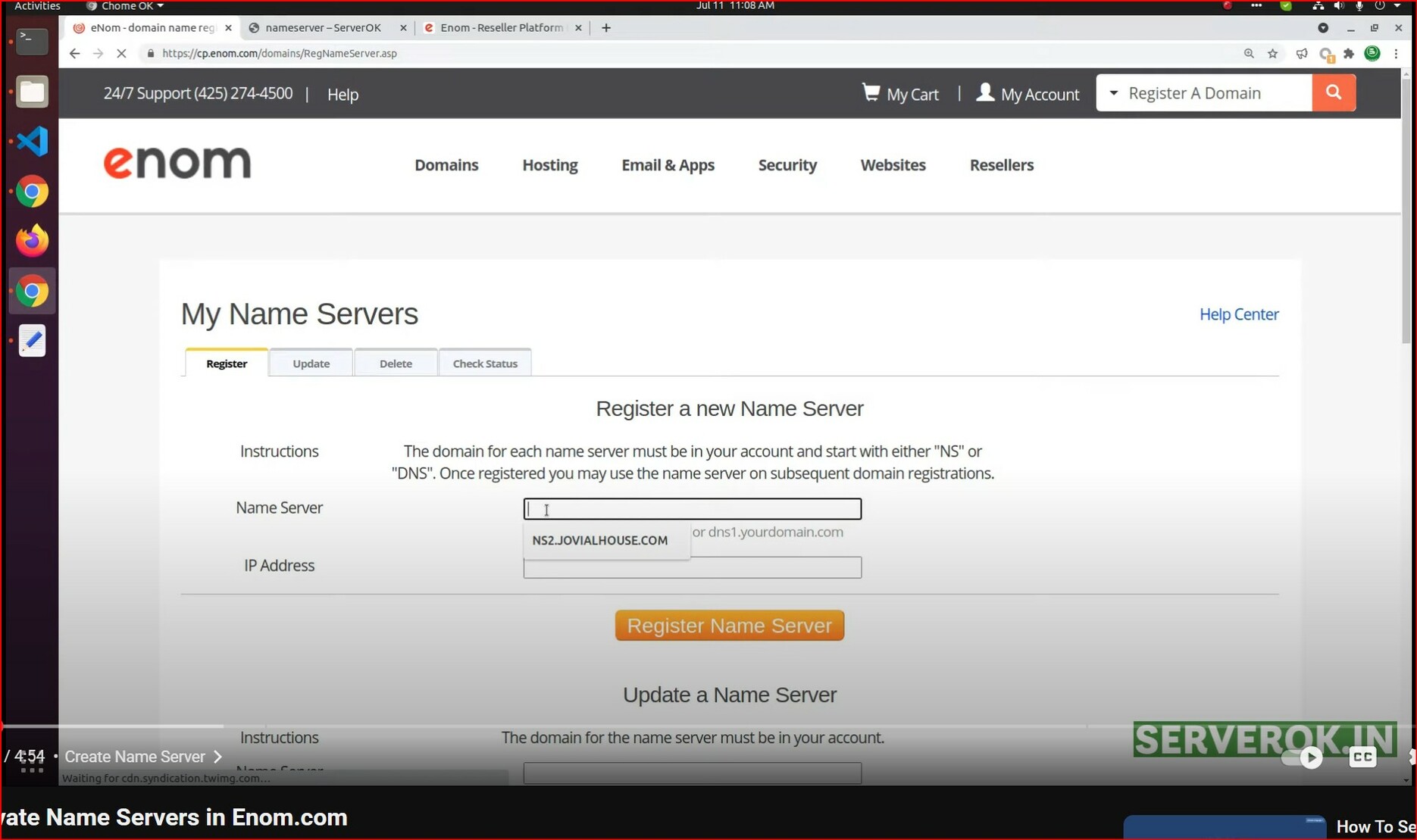The height and width of the screenshot is (840, 1417).
Task: Click the browser forward arrow
Action: (98, 53)
